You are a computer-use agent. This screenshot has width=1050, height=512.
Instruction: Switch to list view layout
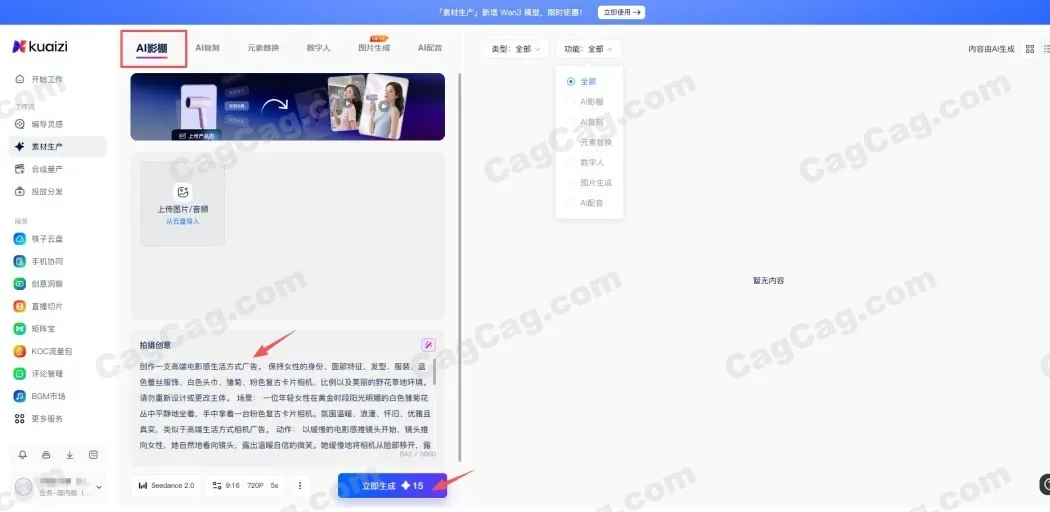point(1047,49)
